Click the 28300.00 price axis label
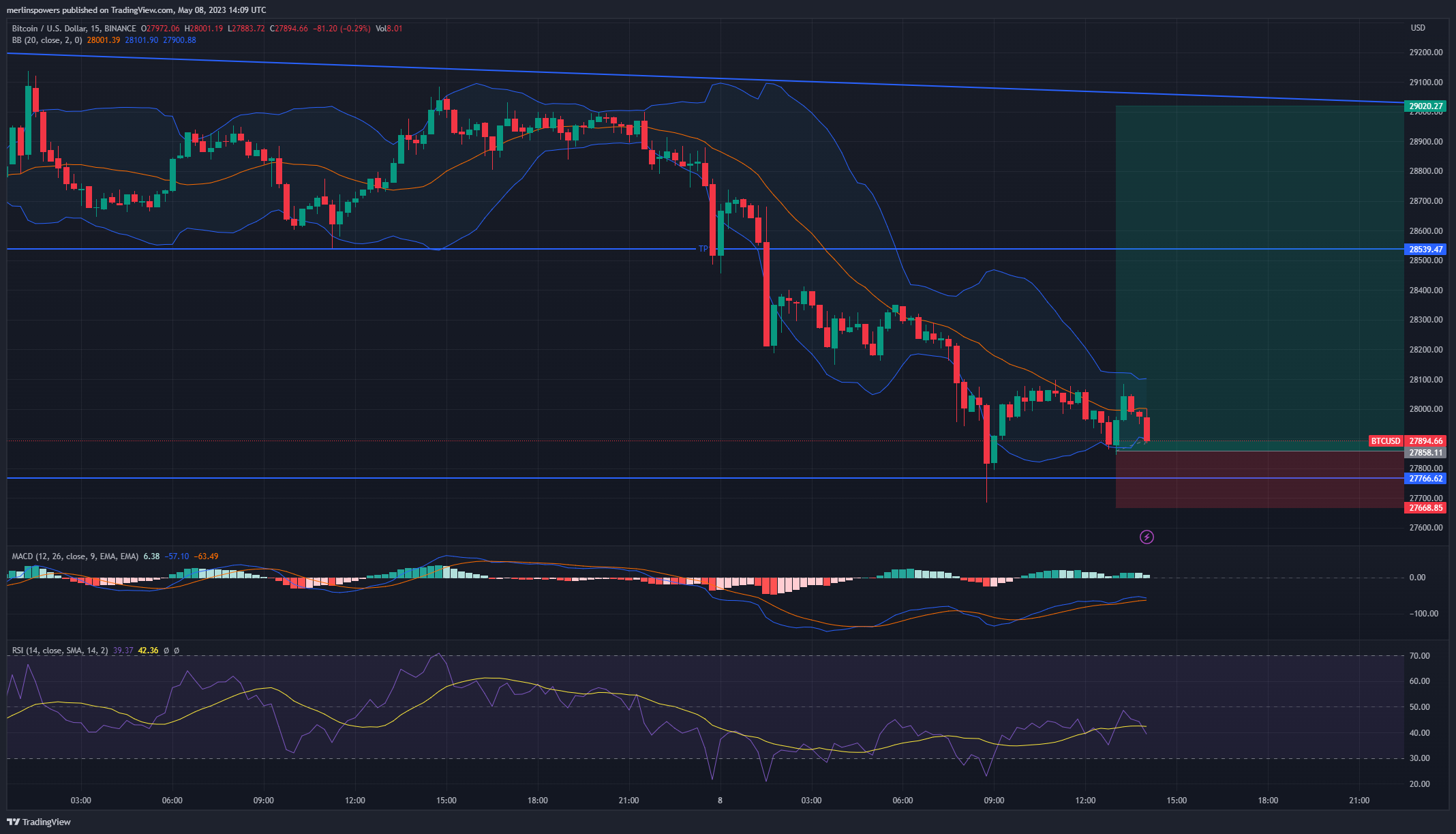This screenshot has width=1456, height=834. (x=1426, y=320)
